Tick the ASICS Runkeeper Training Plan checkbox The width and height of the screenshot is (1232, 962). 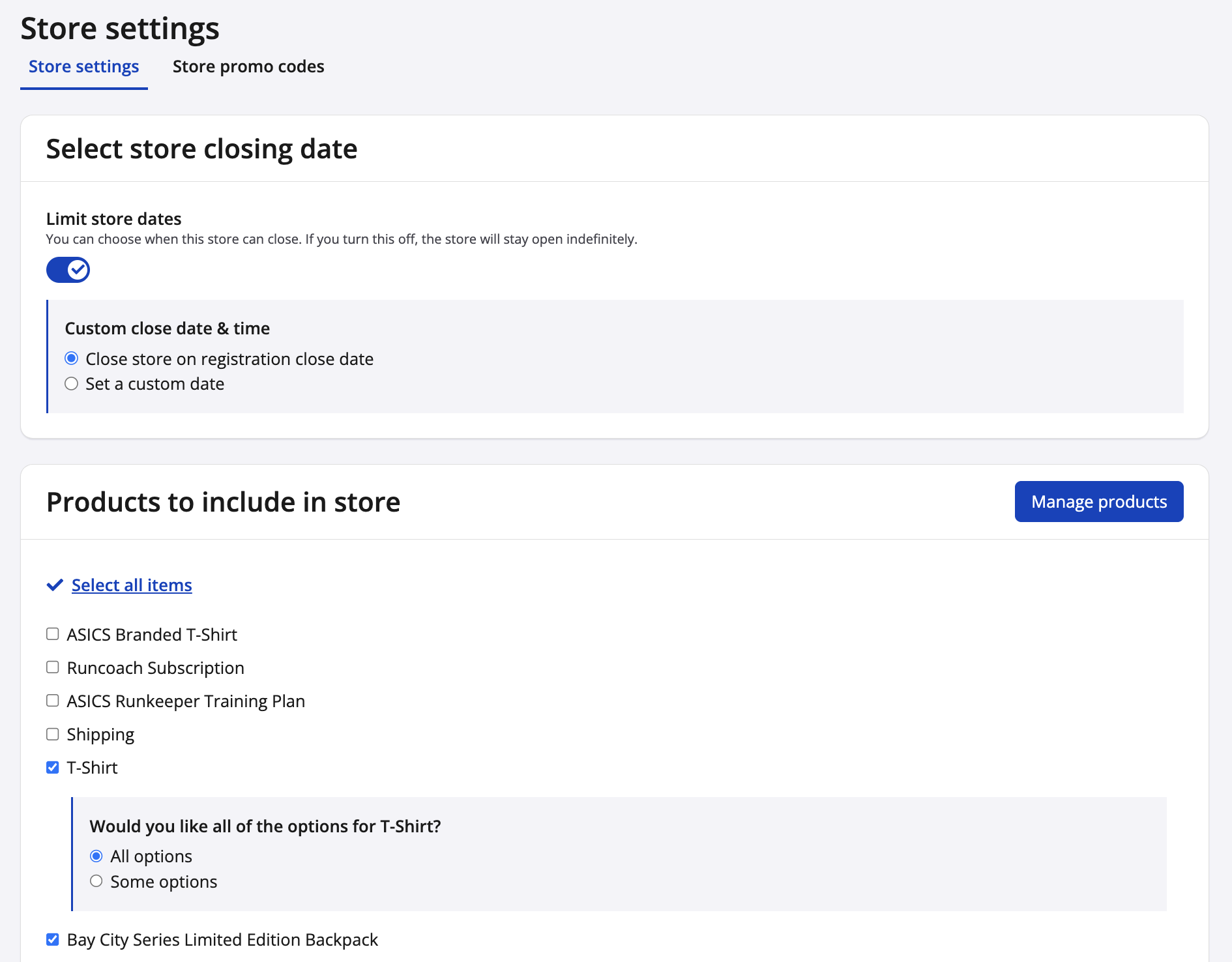coord(53,701)
